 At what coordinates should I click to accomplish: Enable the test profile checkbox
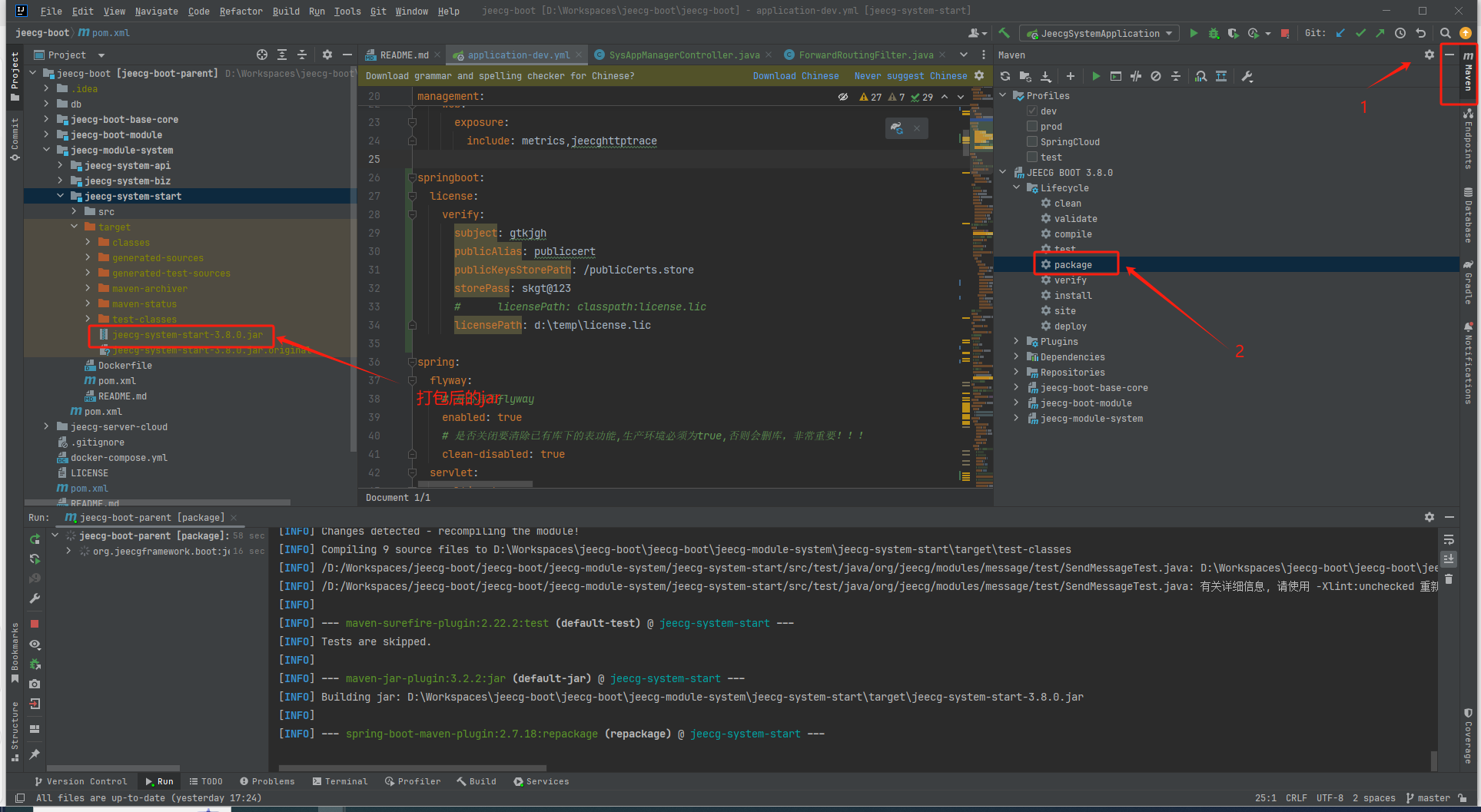1032,157
